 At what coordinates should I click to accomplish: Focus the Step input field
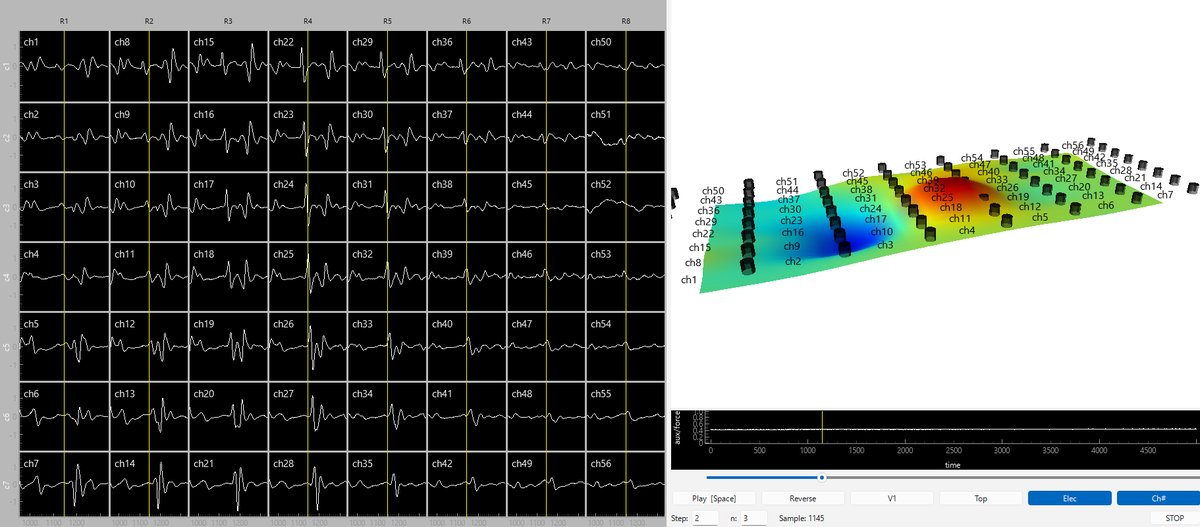pos(704,517)
